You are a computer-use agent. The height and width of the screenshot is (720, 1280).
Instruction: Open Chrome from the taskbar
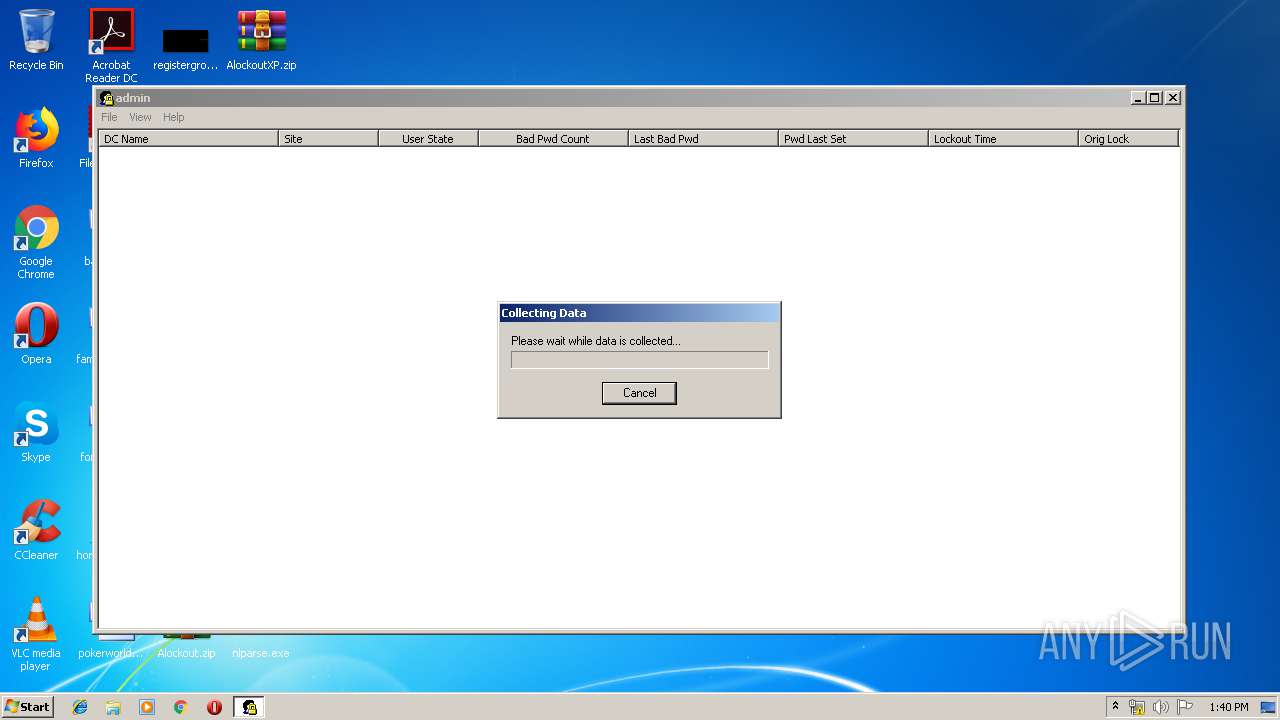point(180,707)
